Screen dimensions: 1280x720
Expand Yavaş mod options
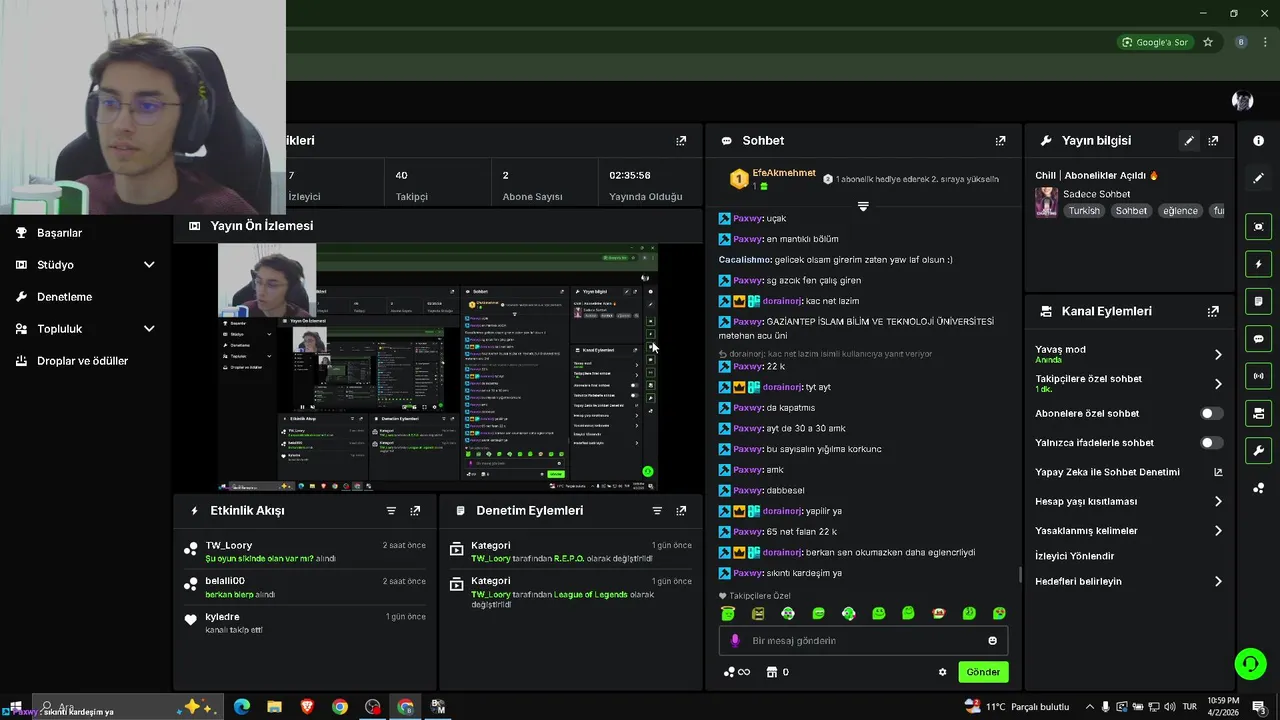pos(1218,354)
